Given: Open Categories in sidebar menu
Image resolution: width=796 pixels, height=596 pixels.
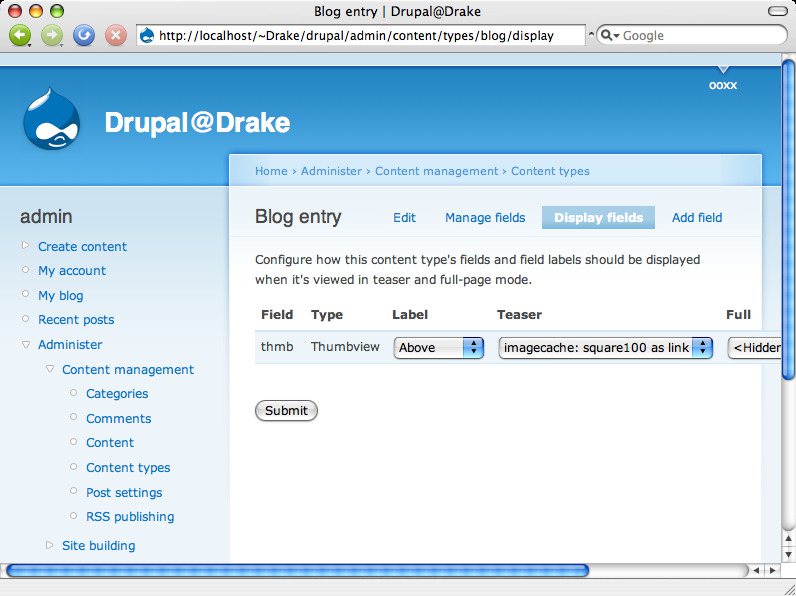Looking at the screenshot, I should (117, 394).
